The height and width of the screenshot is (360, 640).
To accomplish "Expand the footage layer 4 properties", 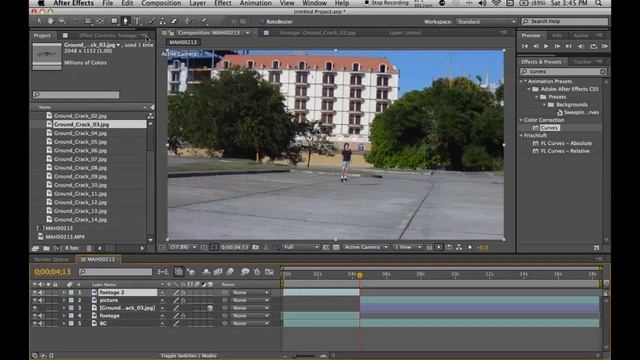I will (x=64, y=316).
